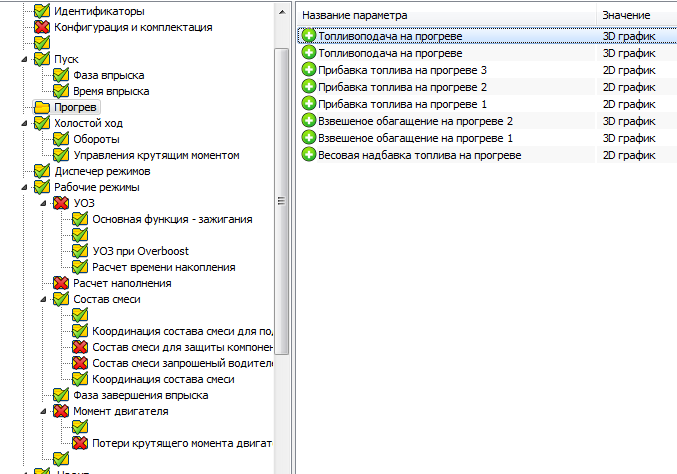
Task: Click red cross icon beside Конфигурация и комплектация
Action: point(42,27)
